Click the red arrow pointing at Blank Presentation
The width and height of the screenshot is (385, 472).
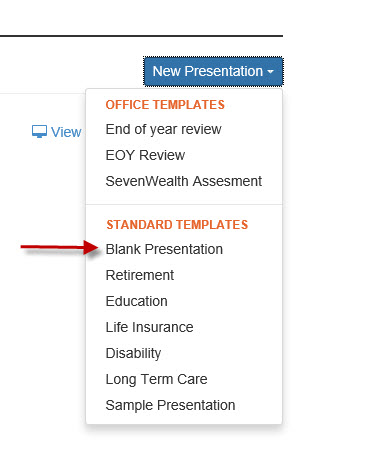60,248
